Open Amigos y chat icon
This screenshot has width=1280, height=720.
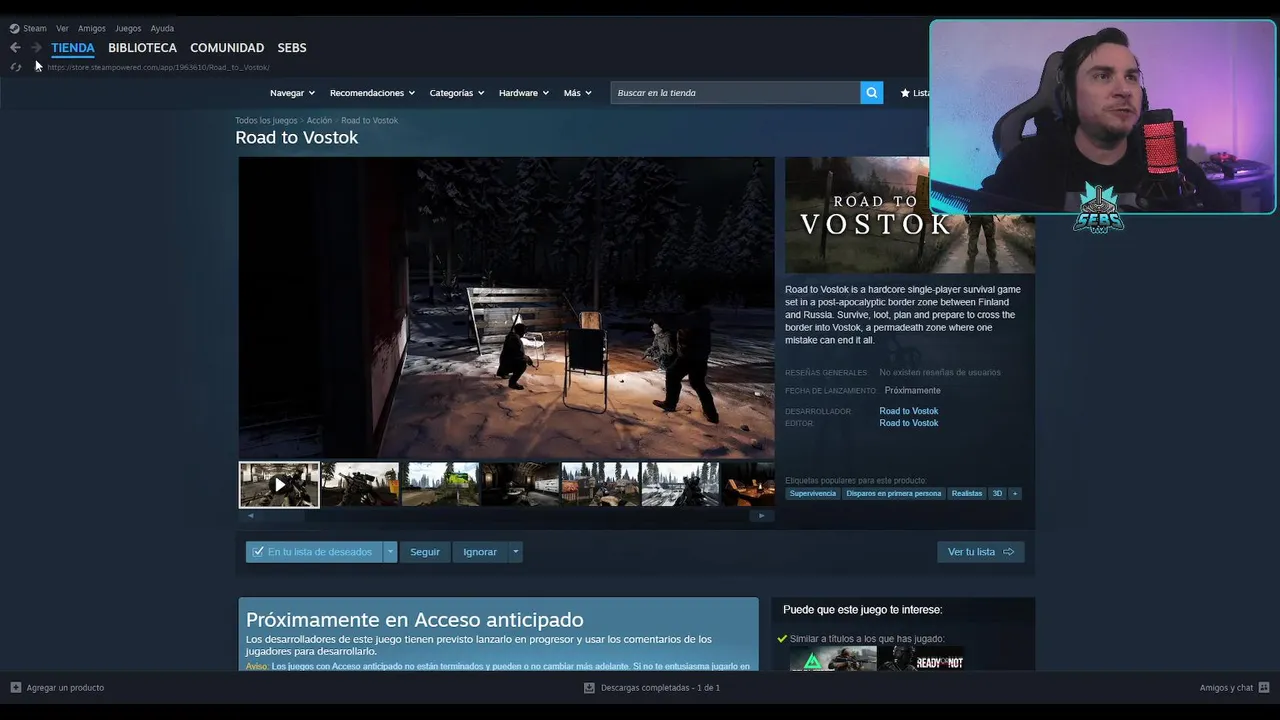tap(1264, 688)
